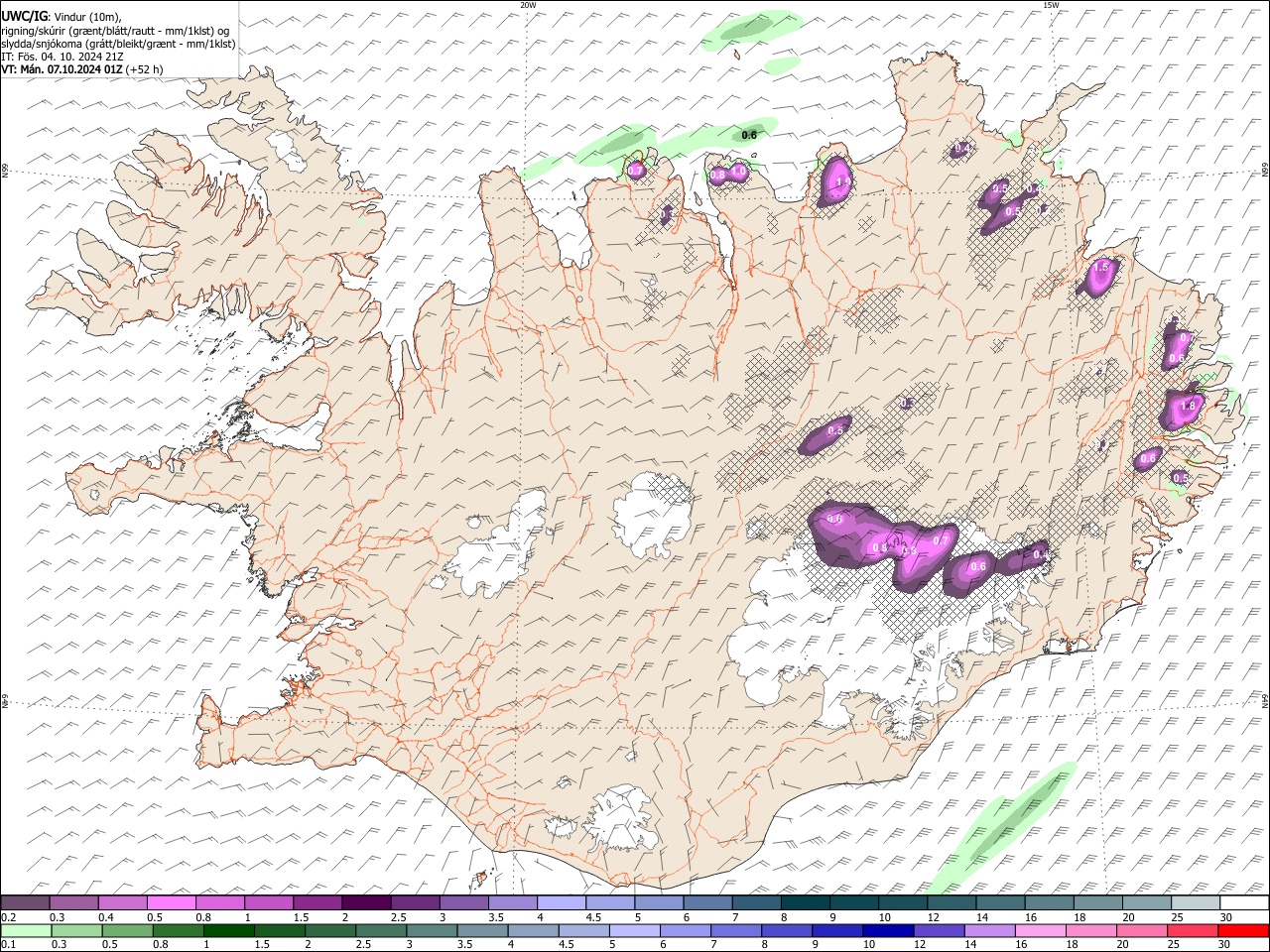1270x952 pixels.
Task: Click the VT: Mán. 07.10.2024 01Z (+52 h) line
Action: coord(81,69)
